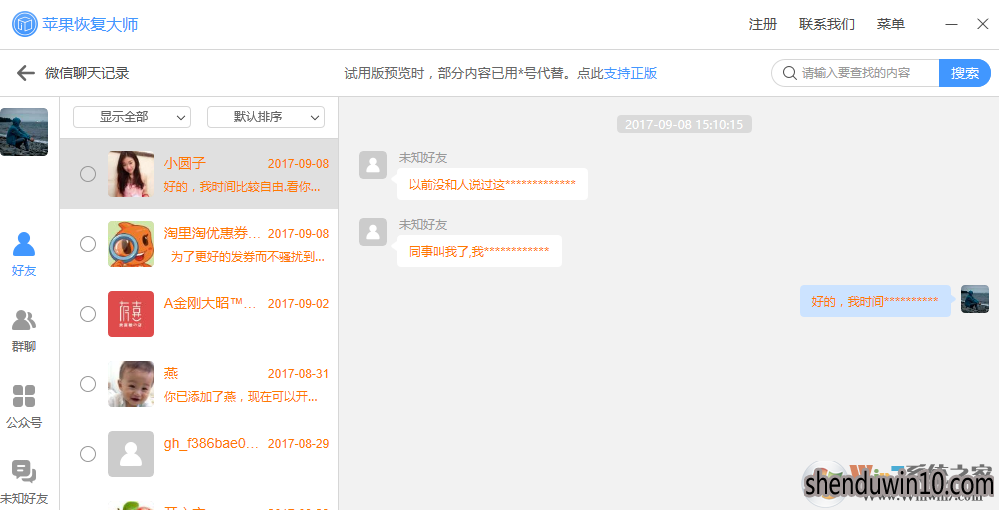The height and width of the screenshot is (510, 999).
Task: Click the 微信聊天记录 title
Action: (87, 73)
